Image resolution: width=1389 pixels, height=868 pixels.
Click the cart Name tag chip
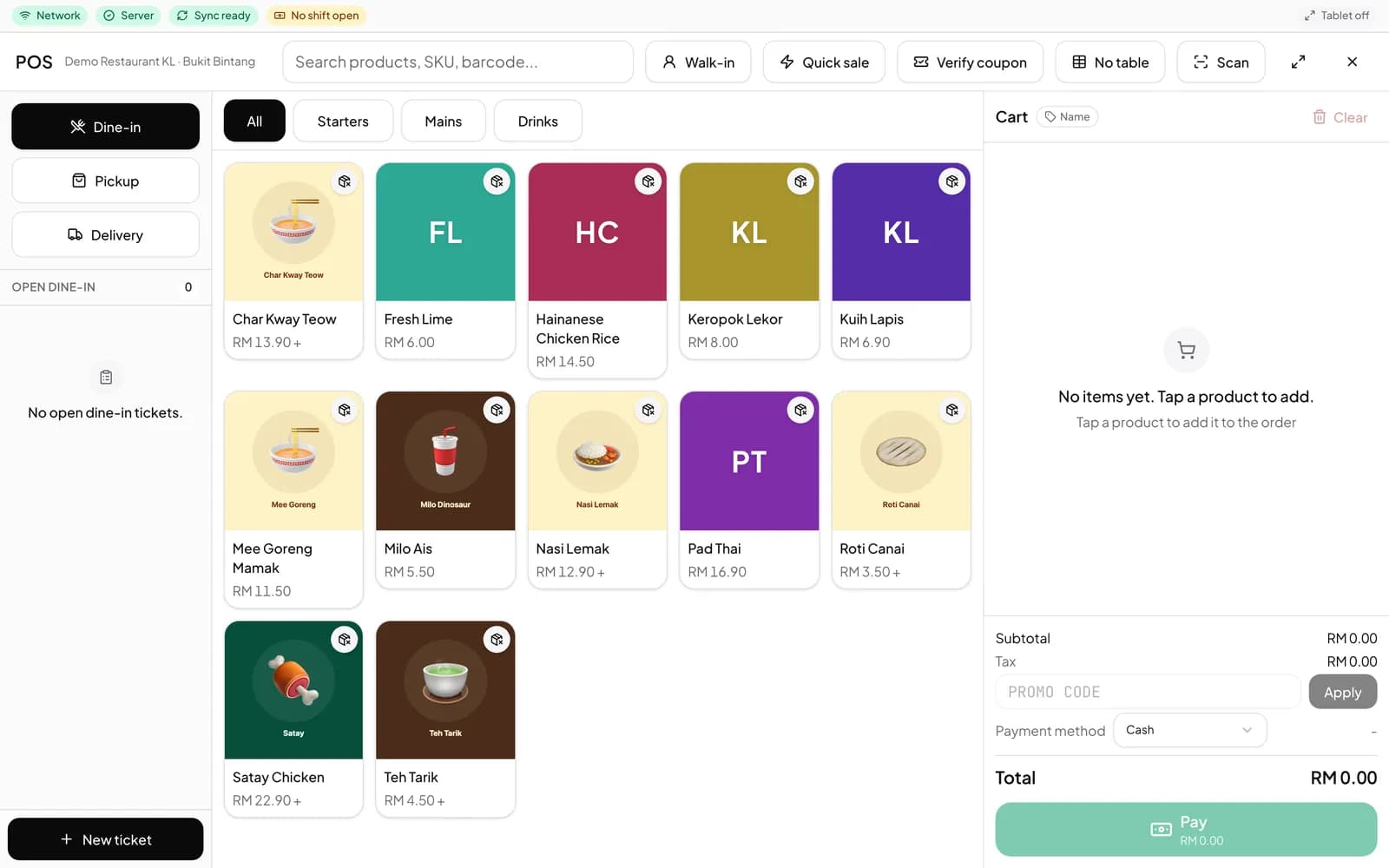pos(1067,116)
